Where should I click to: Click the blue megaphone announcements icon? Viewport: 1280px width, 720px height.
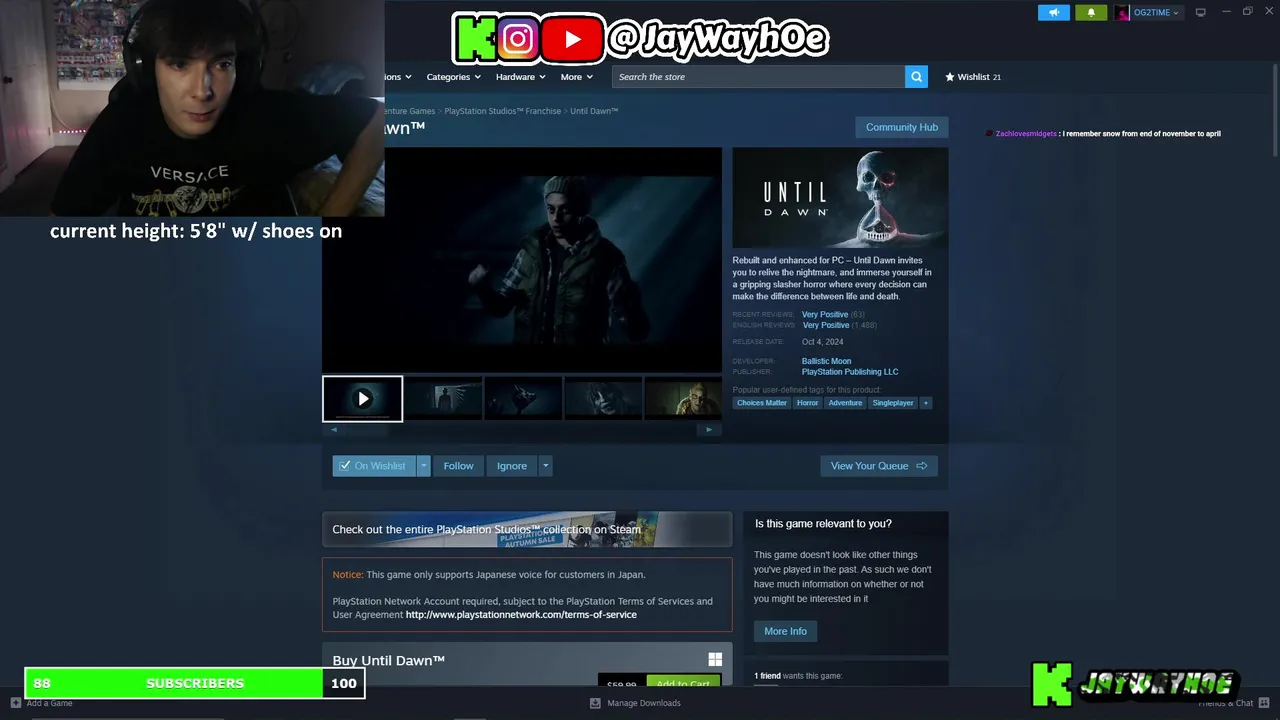tap(1053, 12)
